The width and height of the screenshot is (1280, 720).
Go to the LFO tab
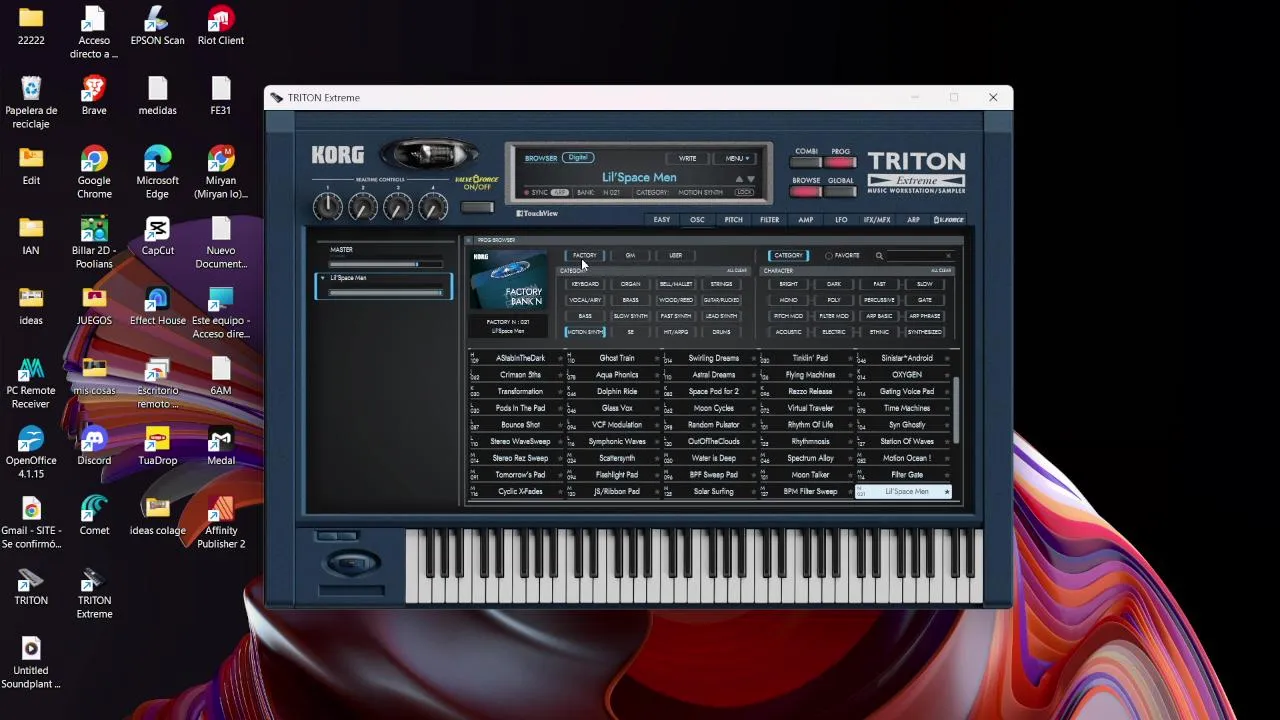(x=841, y=220)
